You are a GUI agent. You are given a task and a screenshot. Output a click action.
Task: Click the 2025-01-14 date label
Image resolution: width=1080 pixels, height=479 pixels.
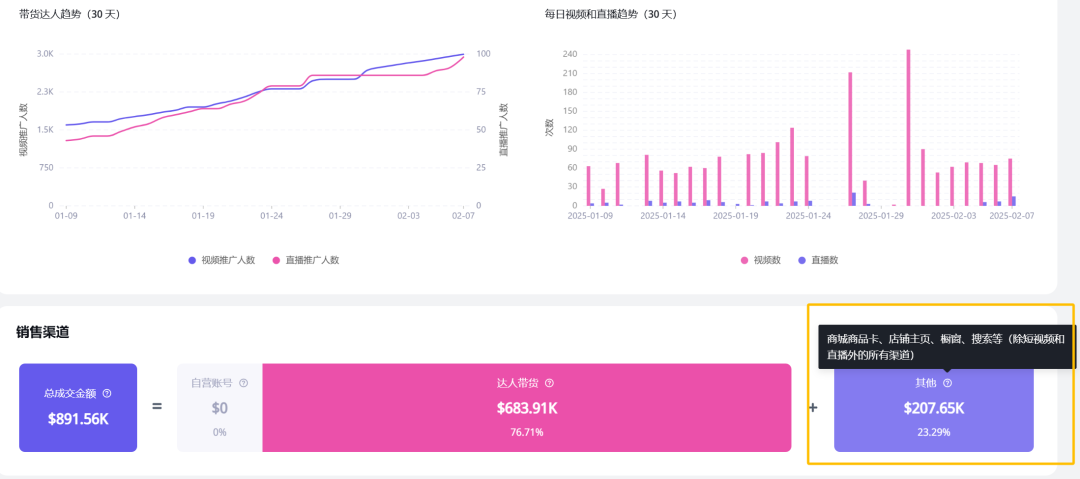click(x=663, y=216)
